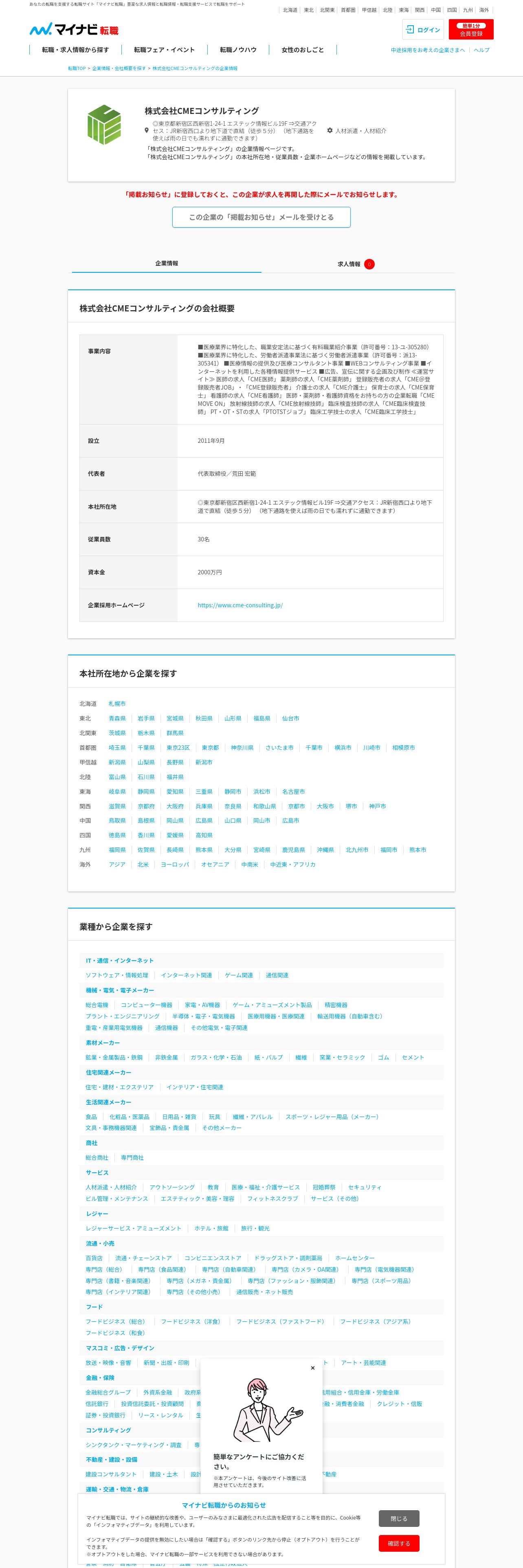Image resolution: width=523 pixels, height=1568 pixels.
Task: Click the gear icon next to 人材派遣・人材紹介
Action: (x=330, y=131)
